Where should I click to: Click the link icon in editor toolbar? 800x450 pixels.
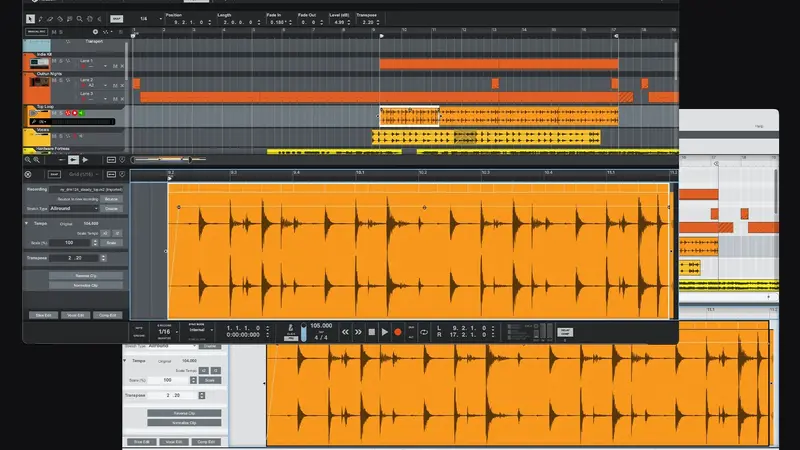click(x=111, y=174)
